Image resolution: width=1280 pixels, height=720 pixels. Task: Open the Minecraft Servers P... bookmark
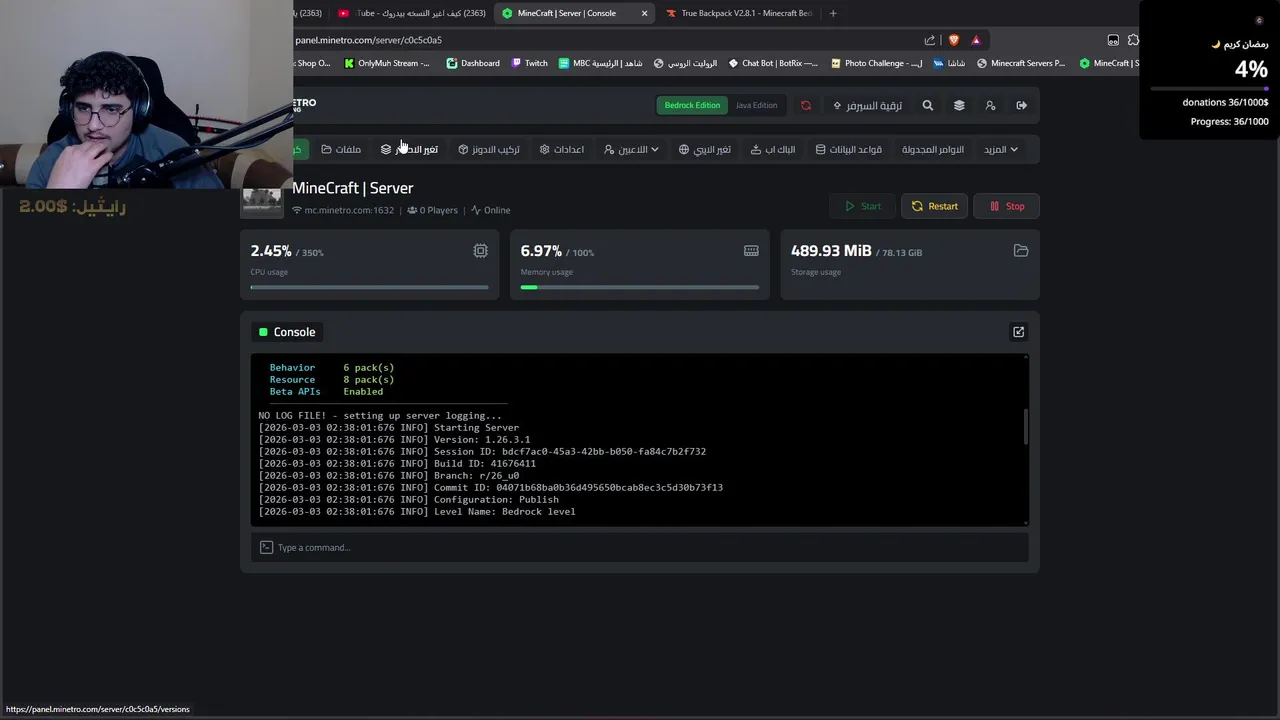1021,63
